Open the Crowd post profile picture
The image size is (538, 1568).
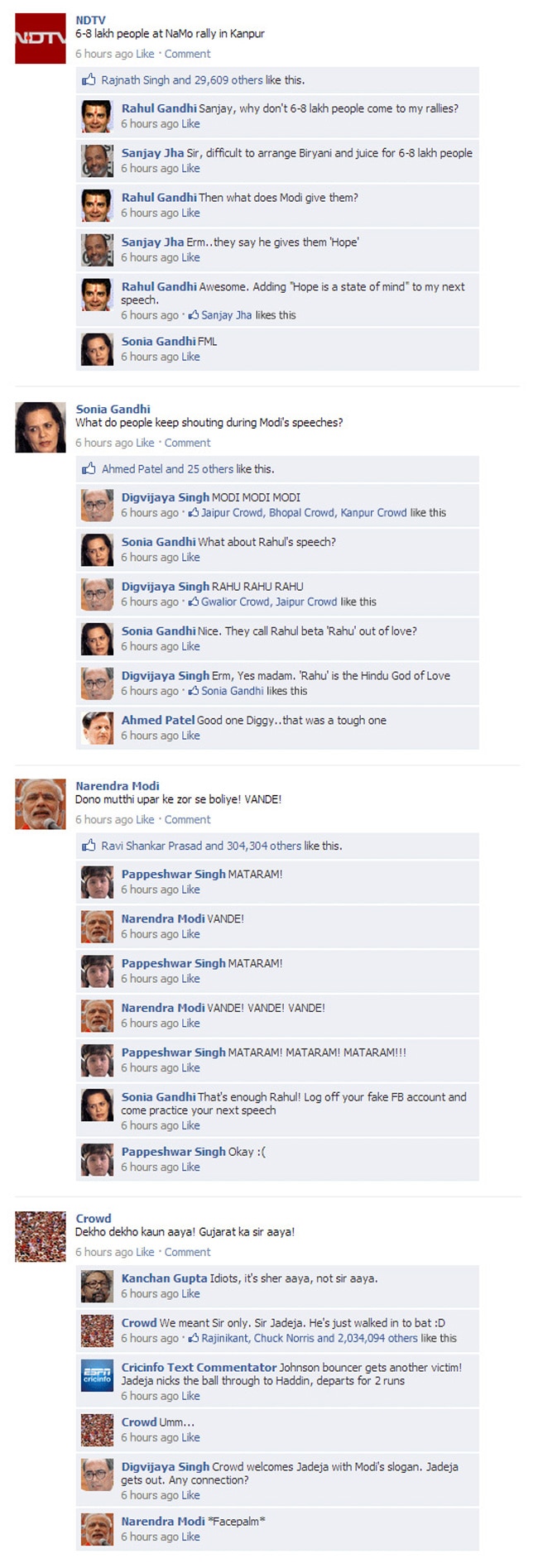point(40,1236)
